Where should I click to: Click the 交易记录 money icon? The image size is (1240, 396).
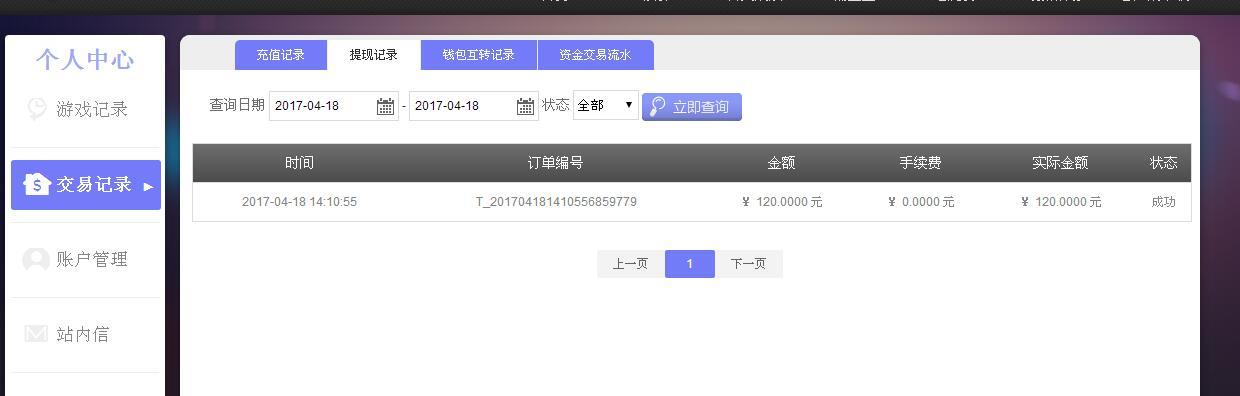[x=37, y=184]
